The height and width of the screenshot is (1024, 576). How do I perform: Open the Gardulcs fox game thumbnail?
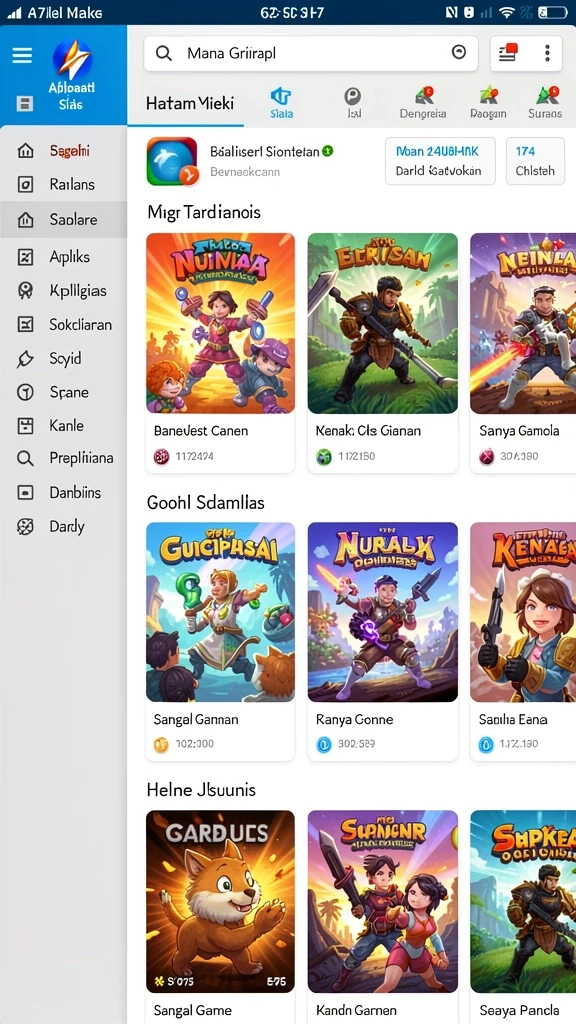[220, 901]
